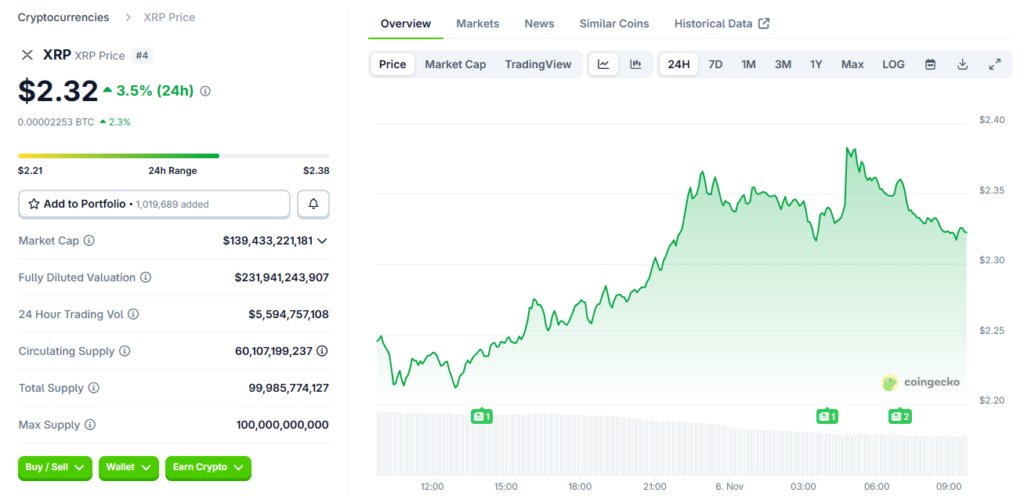Viewport: 1024px width, 496px height.
Task: Click the $5,594,757,108 trading volume value
Action: pyautogui.click(x=289, y=315)
